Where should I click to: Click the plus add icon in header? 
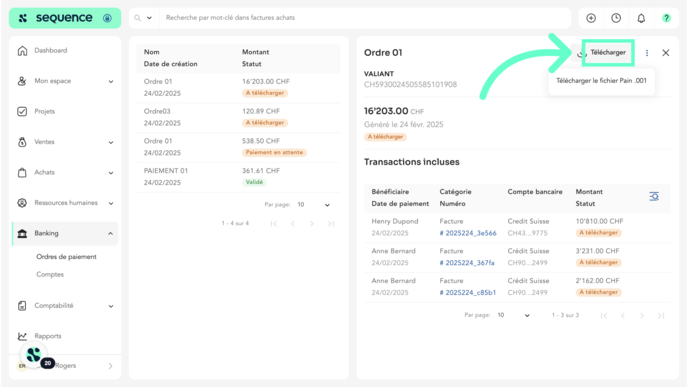[x=591, y=18]
